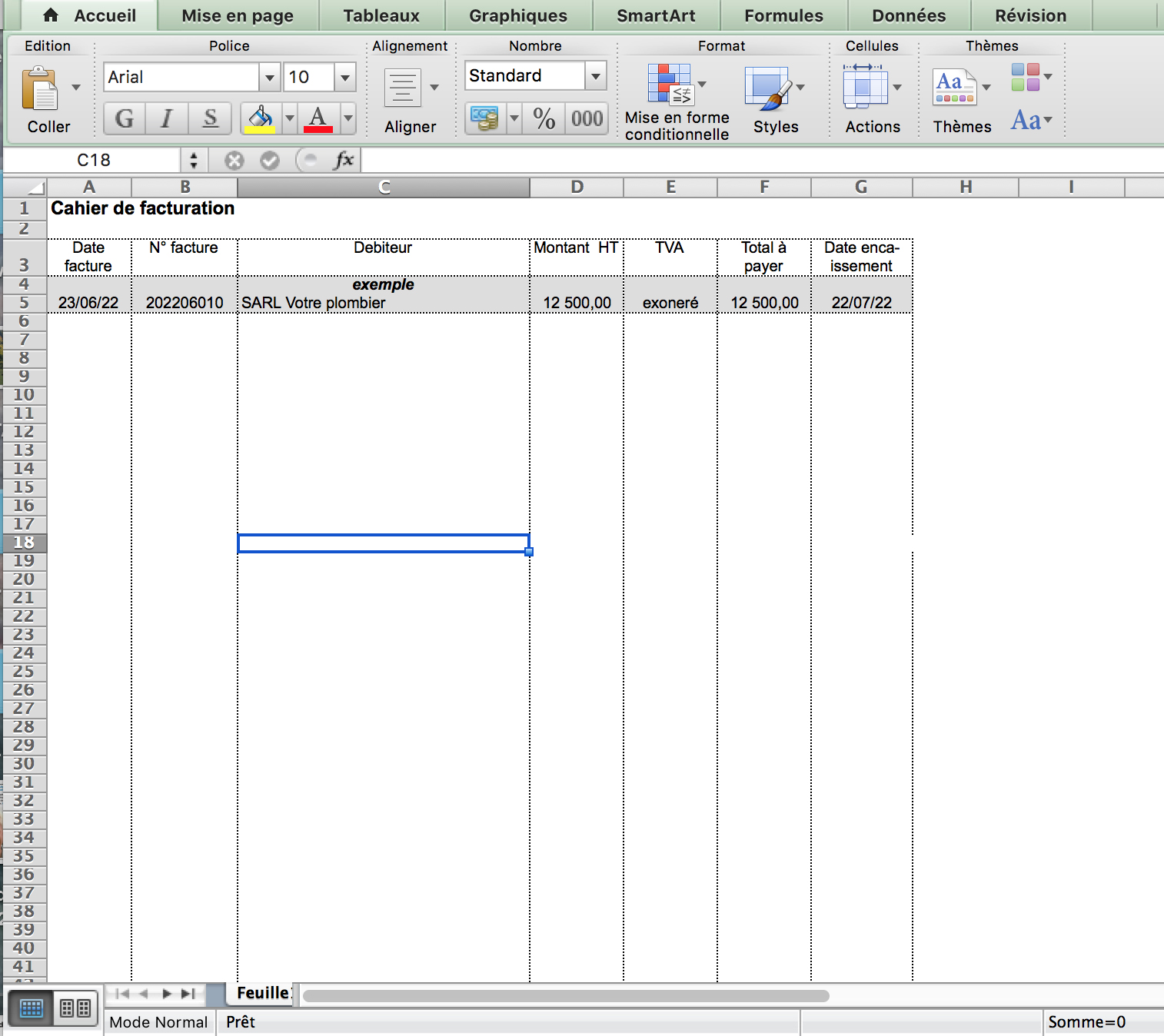The image size is (1164, 1036).
Task: Select the SARL Votre plombier cell
Action: (x=383, y=303)
